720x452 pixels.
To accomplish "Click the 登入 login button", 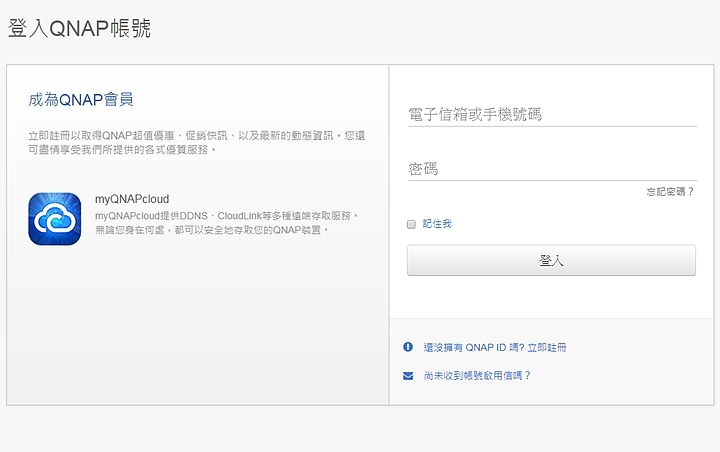I will click(x=551, y=260).
